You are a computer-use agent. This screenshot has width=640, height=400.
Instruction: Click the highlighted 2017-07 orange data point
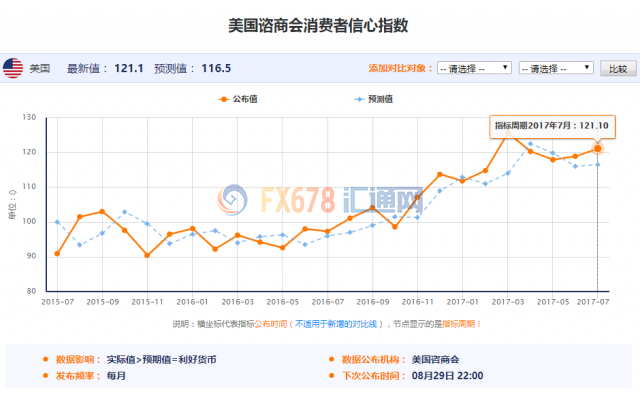pyautogui.click(x=598, y=149)
